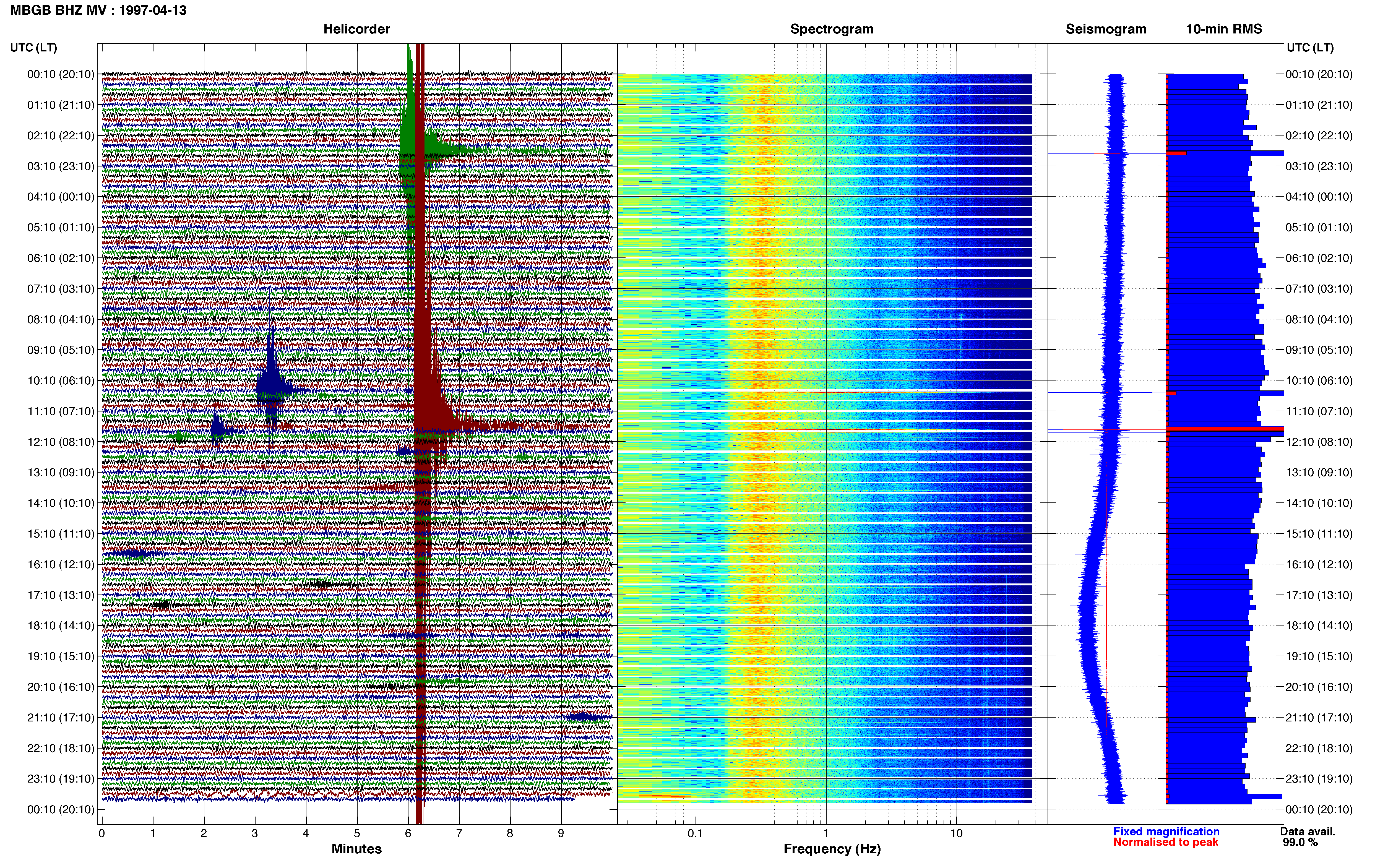Click the left 'UTC (LT)' axis label
This screenshot has width=1388, height=868.
(33, 48)
